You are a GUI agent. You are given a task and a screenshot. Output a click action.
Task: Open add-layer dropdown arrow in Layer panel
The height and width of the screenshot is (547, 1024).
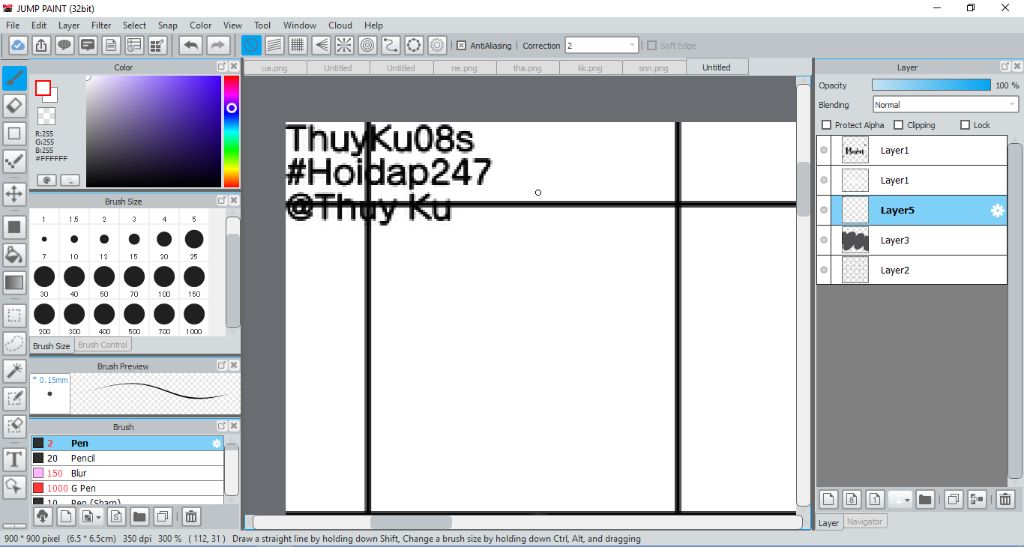tap(908, 500)
